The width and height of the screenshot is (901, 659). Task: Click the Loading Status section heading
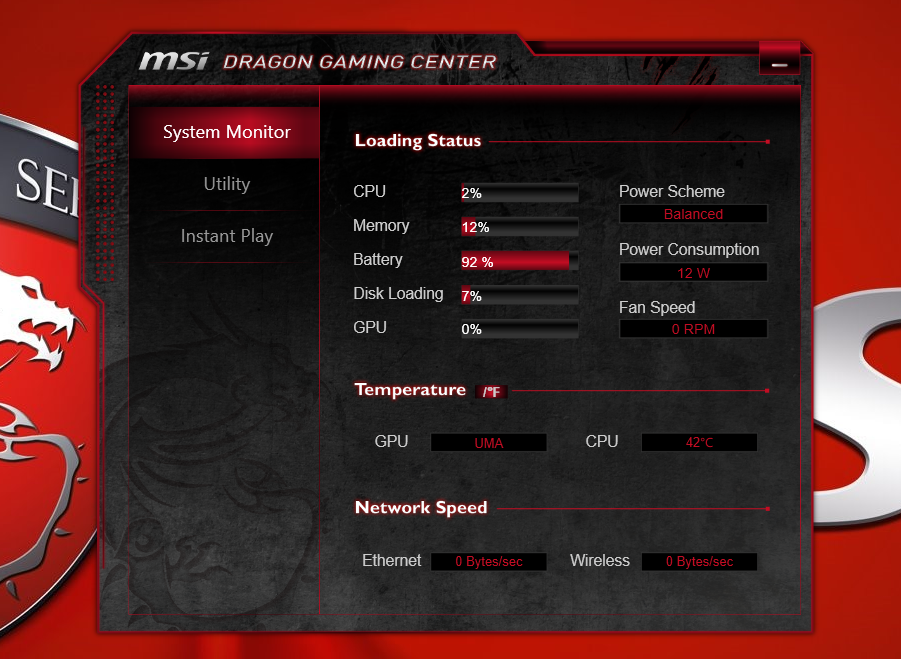(418, 141)
